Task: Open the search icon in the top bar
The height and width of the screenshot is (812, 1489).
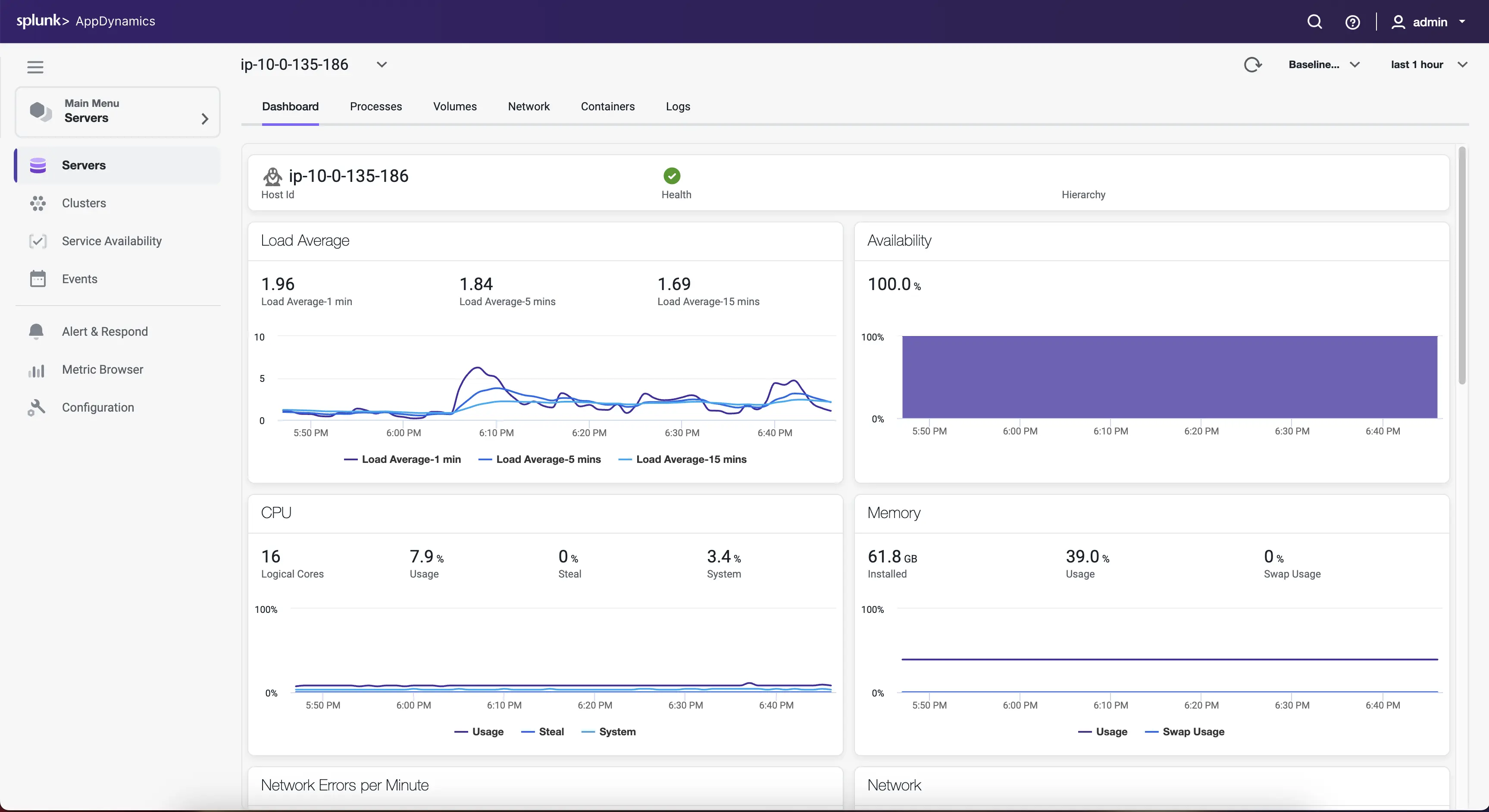Action: pyautogui.click(x=1314, y=22)
